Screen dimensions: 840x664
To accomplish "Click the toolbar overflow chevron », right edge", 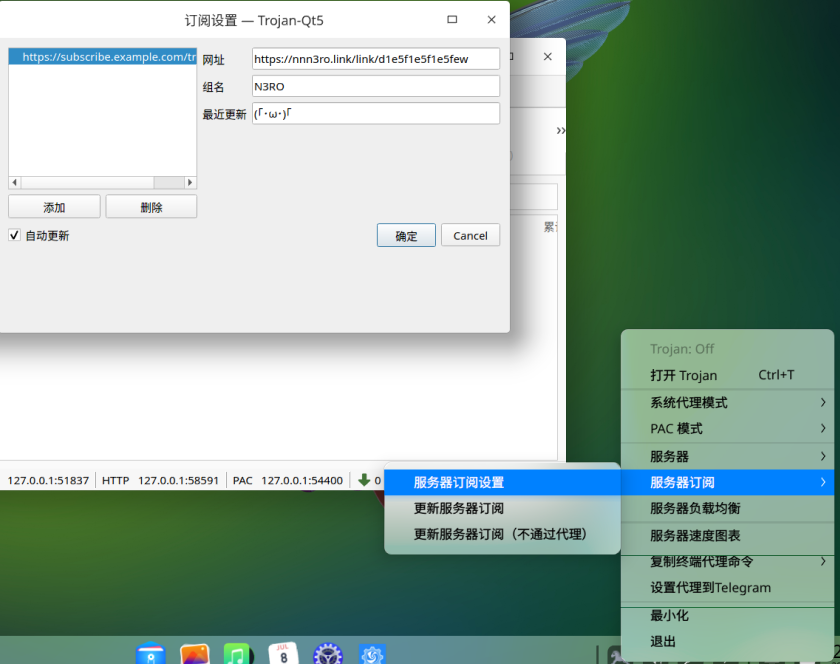I will pyautogui.click(x=560, y=130).
